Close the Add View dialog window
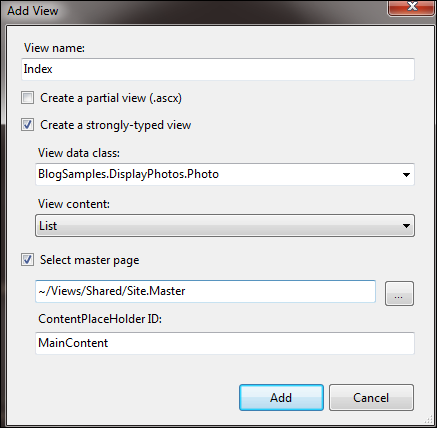437x428 pixels. (x=412, y=7)
